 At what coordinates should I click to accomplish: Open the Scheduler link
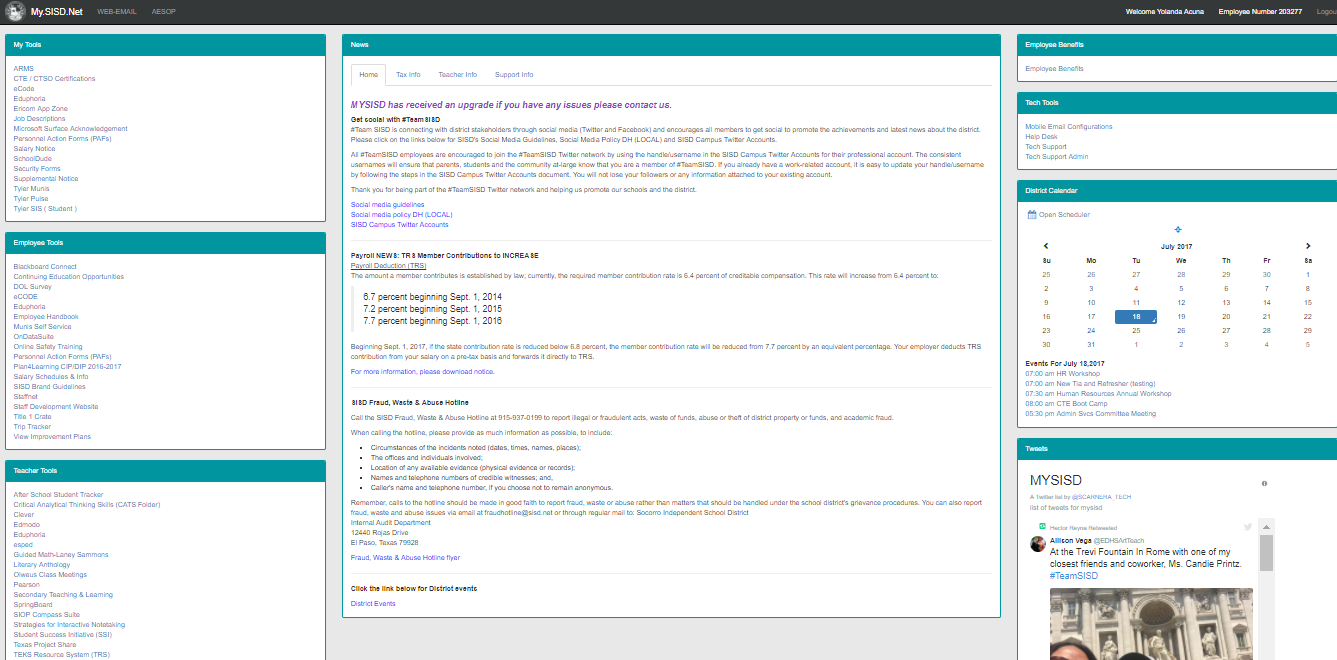1064,215
